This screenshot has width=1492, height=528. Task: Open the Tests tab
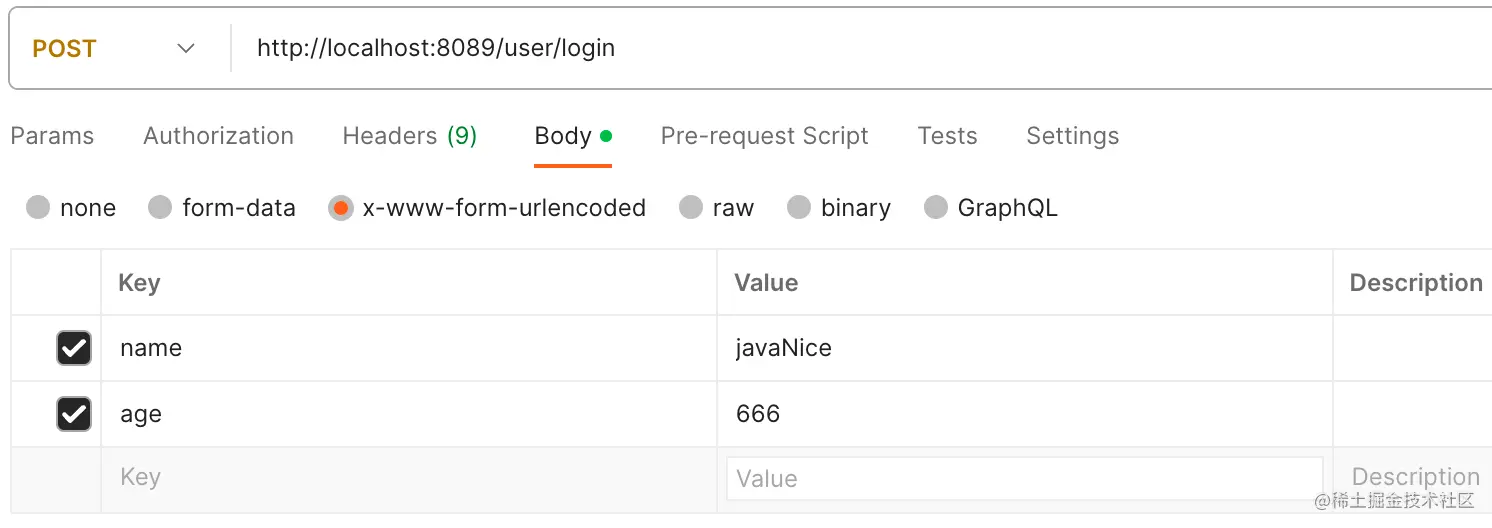click(x=947, y=136)
